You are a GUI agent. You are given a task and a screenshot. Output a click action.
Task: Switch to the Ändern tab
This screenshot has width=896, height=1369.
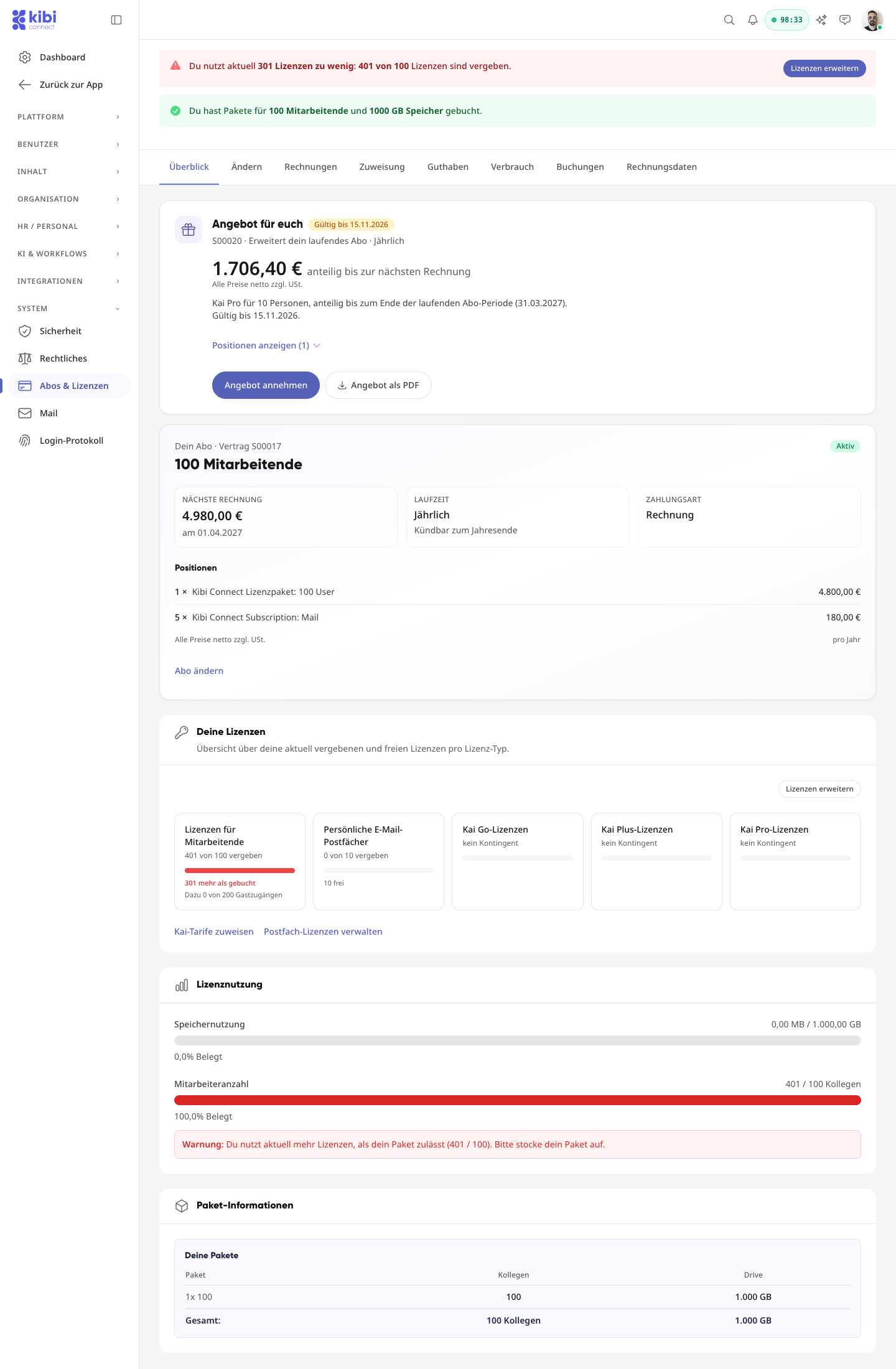[246, 167]
